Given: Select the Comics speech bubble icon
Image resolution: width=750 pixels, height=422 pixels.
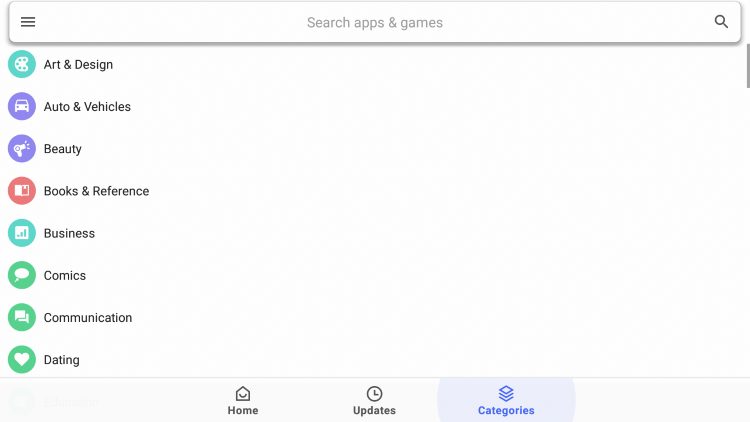Looking at the screenshot, I should pos(22,275).
